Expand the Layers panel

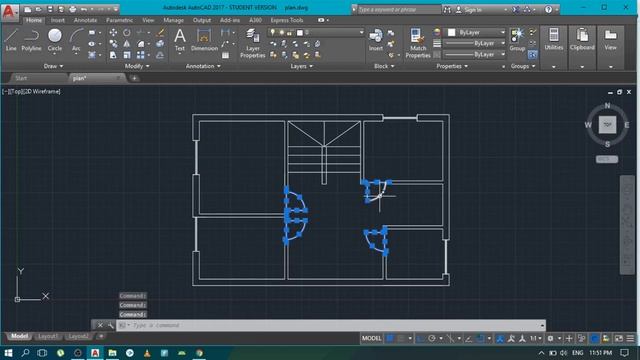[302, 66]
